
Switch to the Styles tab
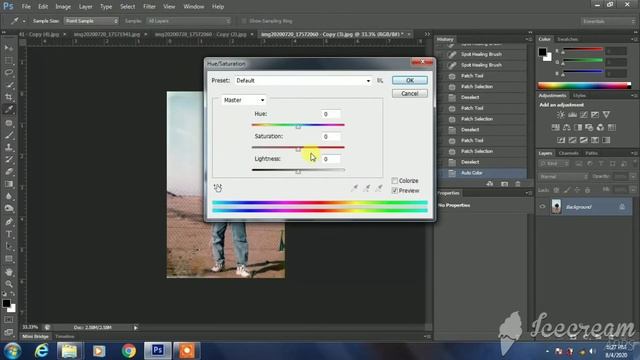579,96
